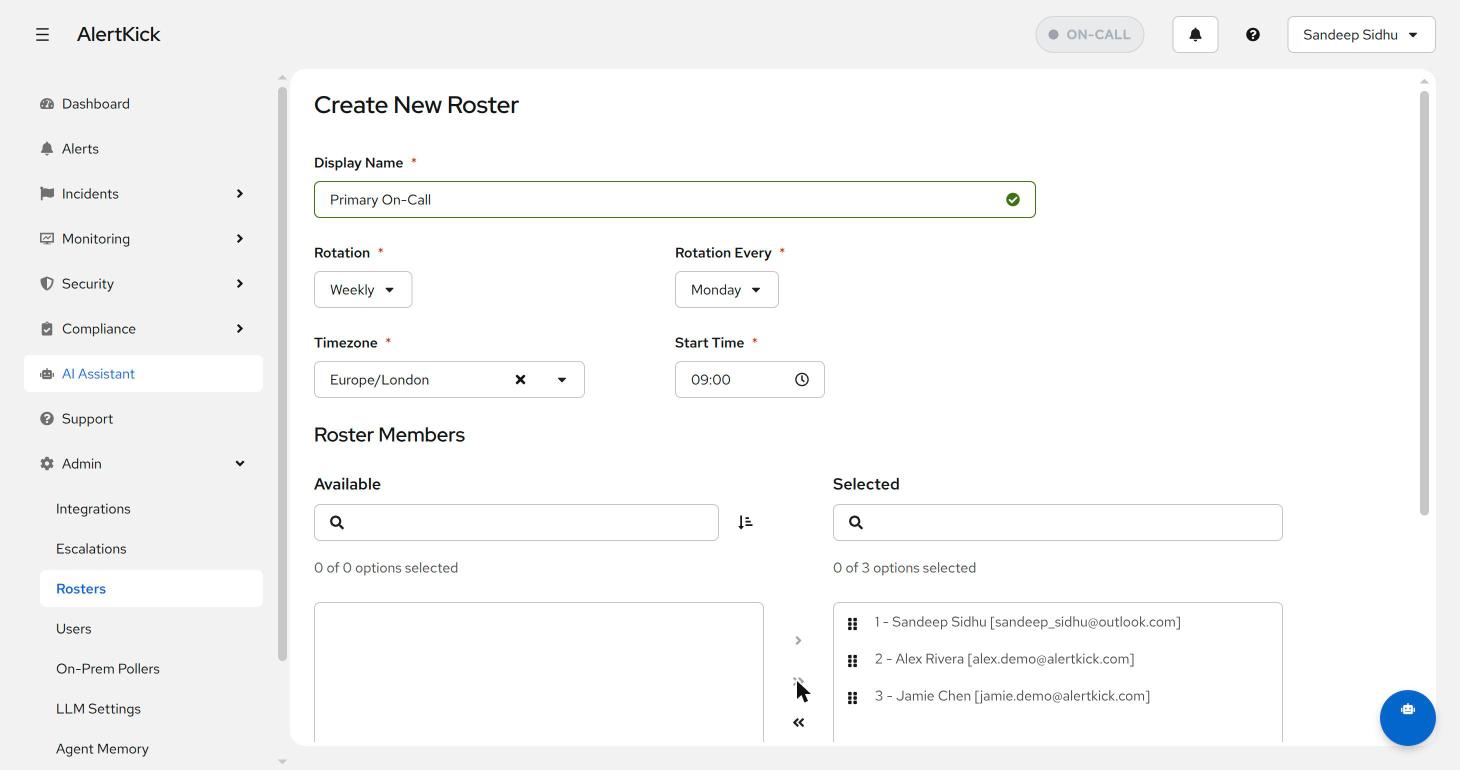Clear the Europe/London timezone selection

(520, 380)
